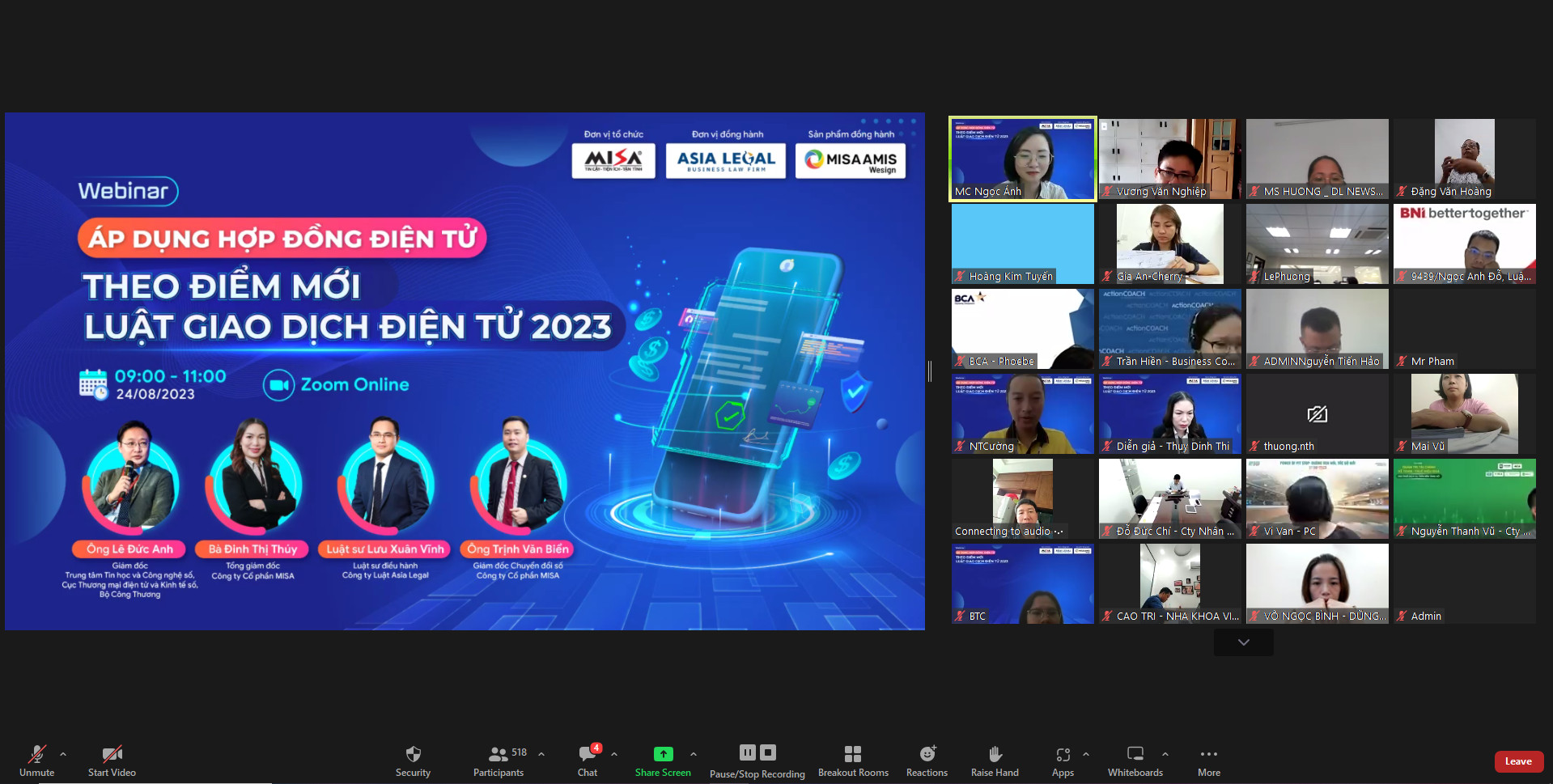Select Trần Hiền - Business Coach tile
This screenshot has height=784, width=1553.
(1170, 328)
